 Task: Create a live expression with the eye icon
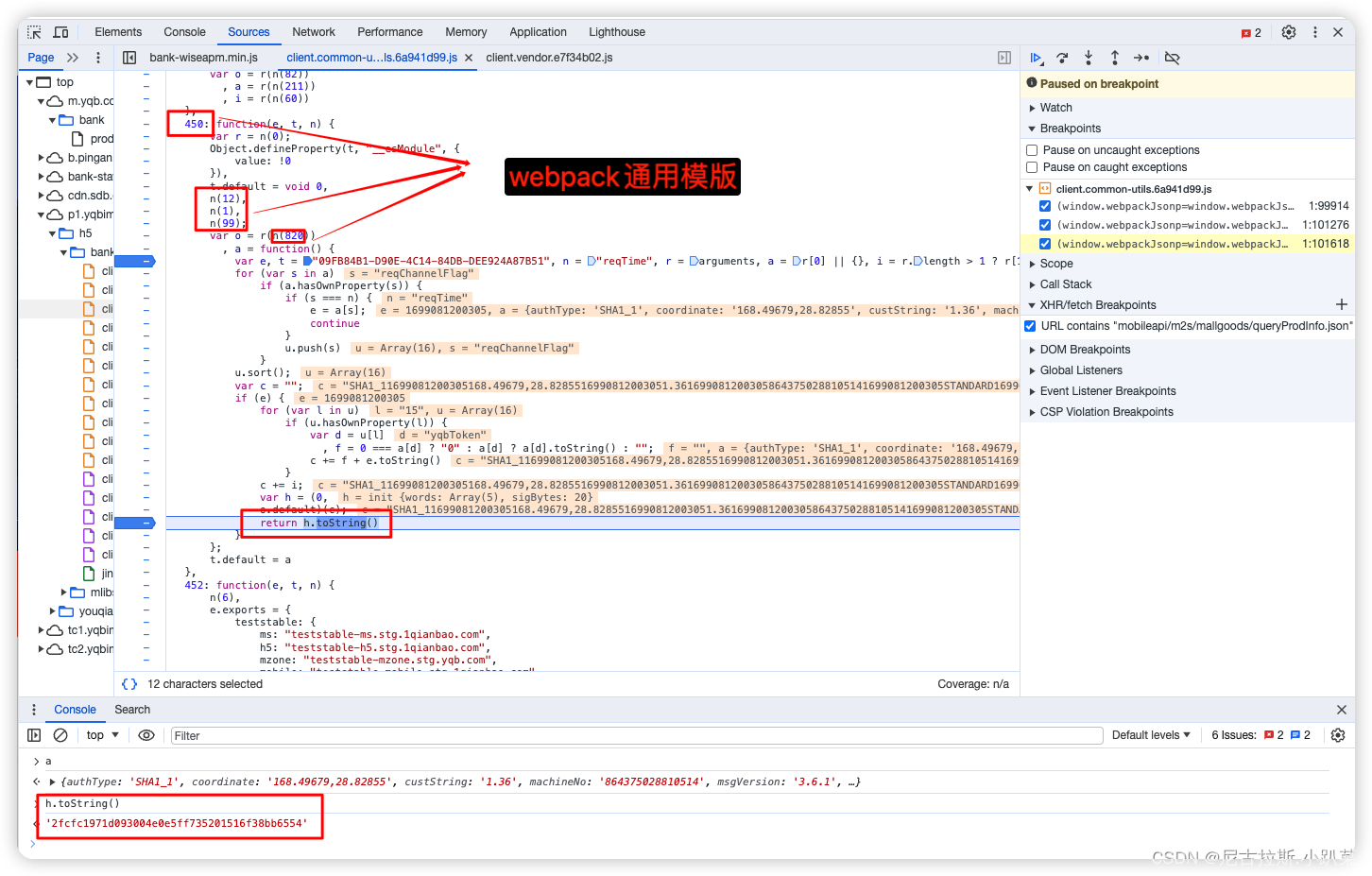click(x=146, y=734)
